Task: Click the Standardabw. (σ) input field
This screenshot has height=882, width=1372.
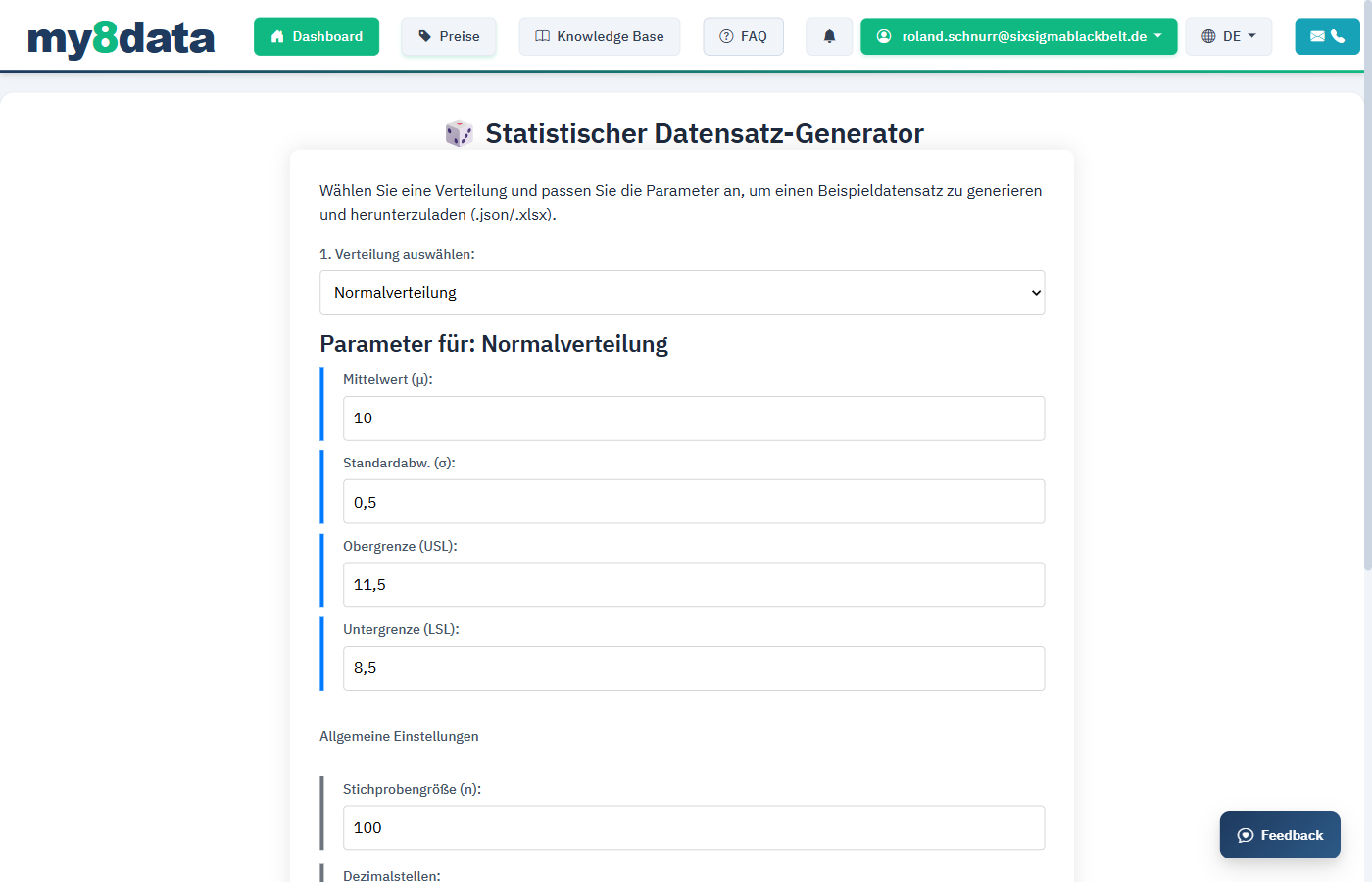Action: point(694,502)
